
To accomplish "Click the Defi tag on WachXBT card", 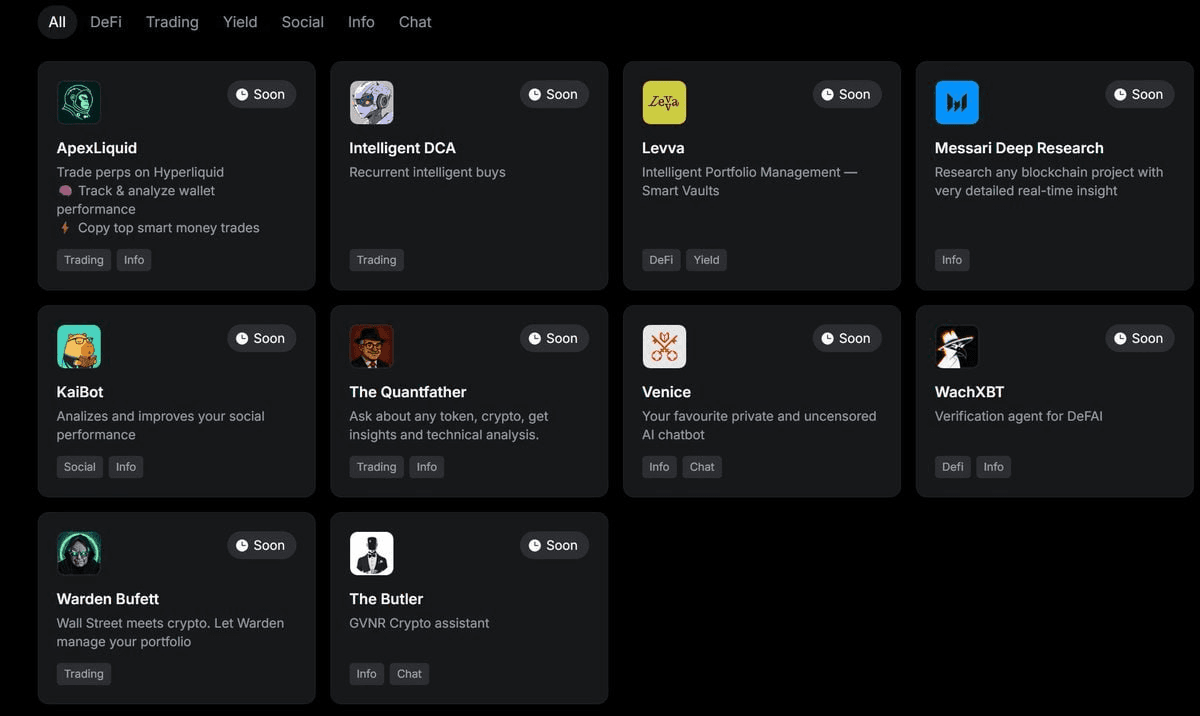I will click(953, 467).
